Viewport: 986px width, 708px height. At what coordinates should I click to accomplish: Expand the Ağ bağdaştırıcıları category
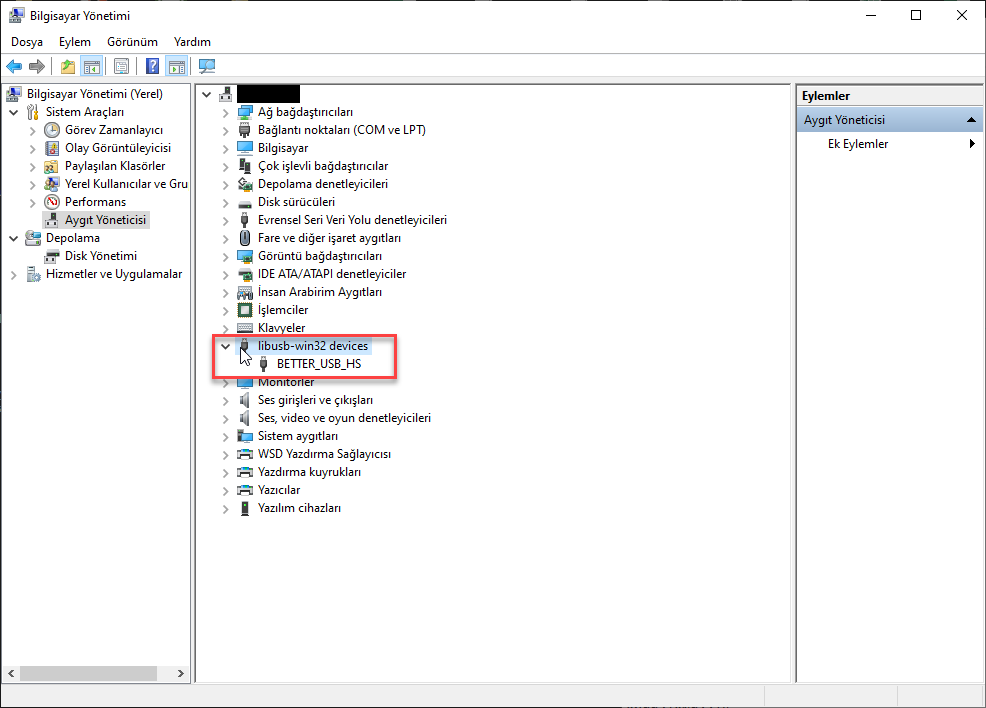[x=225, y=113]
